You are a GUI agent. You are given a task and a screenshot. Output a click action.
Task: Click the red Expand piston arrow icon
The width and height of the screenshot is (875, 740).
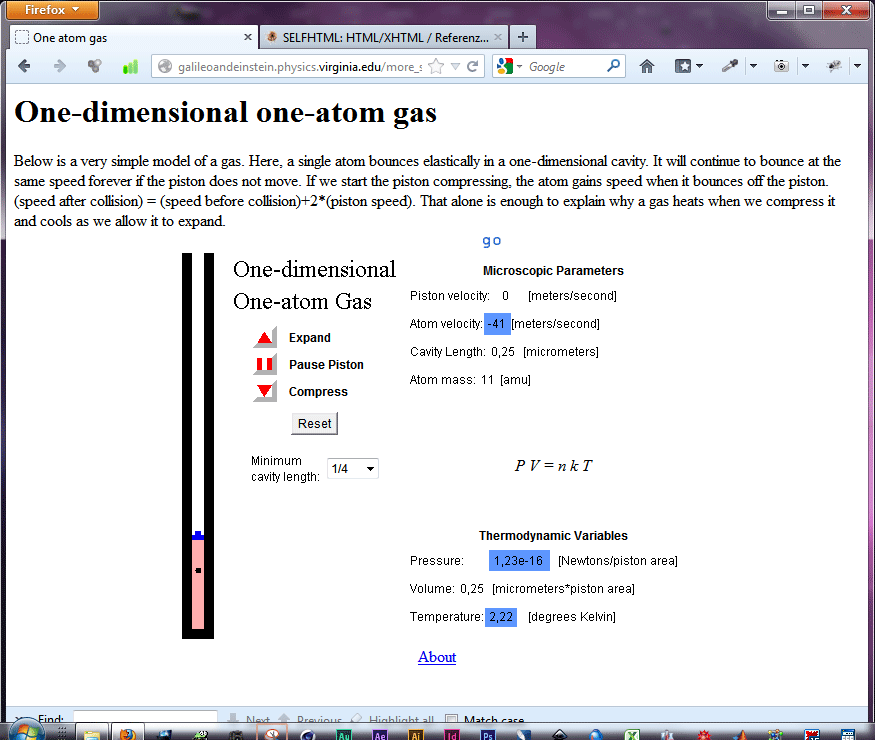click(x=265, y=338)
